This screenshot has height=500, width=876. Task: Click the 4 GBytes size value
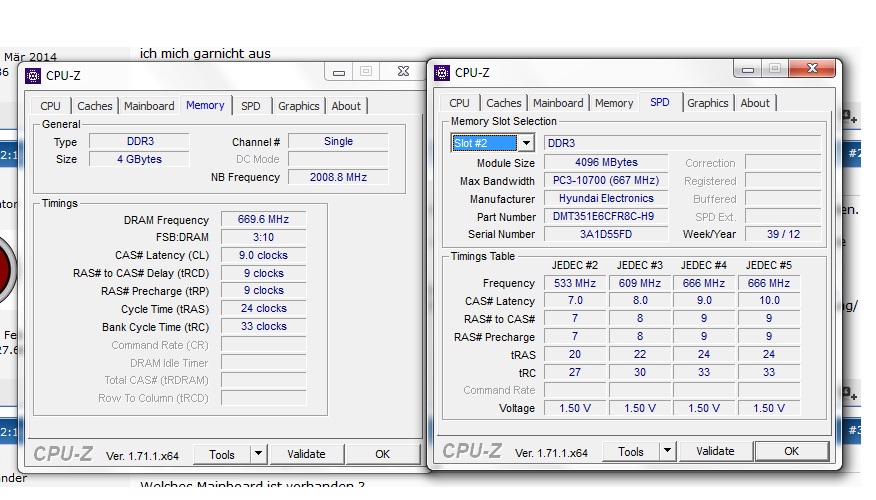140,159
